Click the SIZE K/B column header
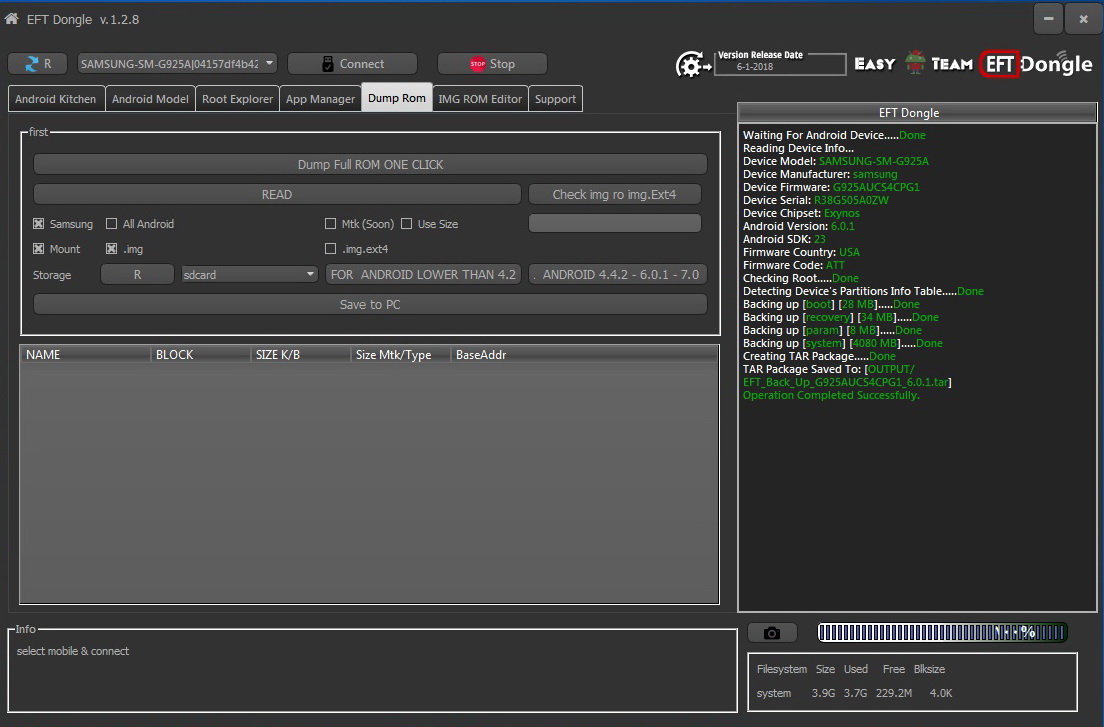The width and height of the screenshot is (1104, 727). [301, 355]
